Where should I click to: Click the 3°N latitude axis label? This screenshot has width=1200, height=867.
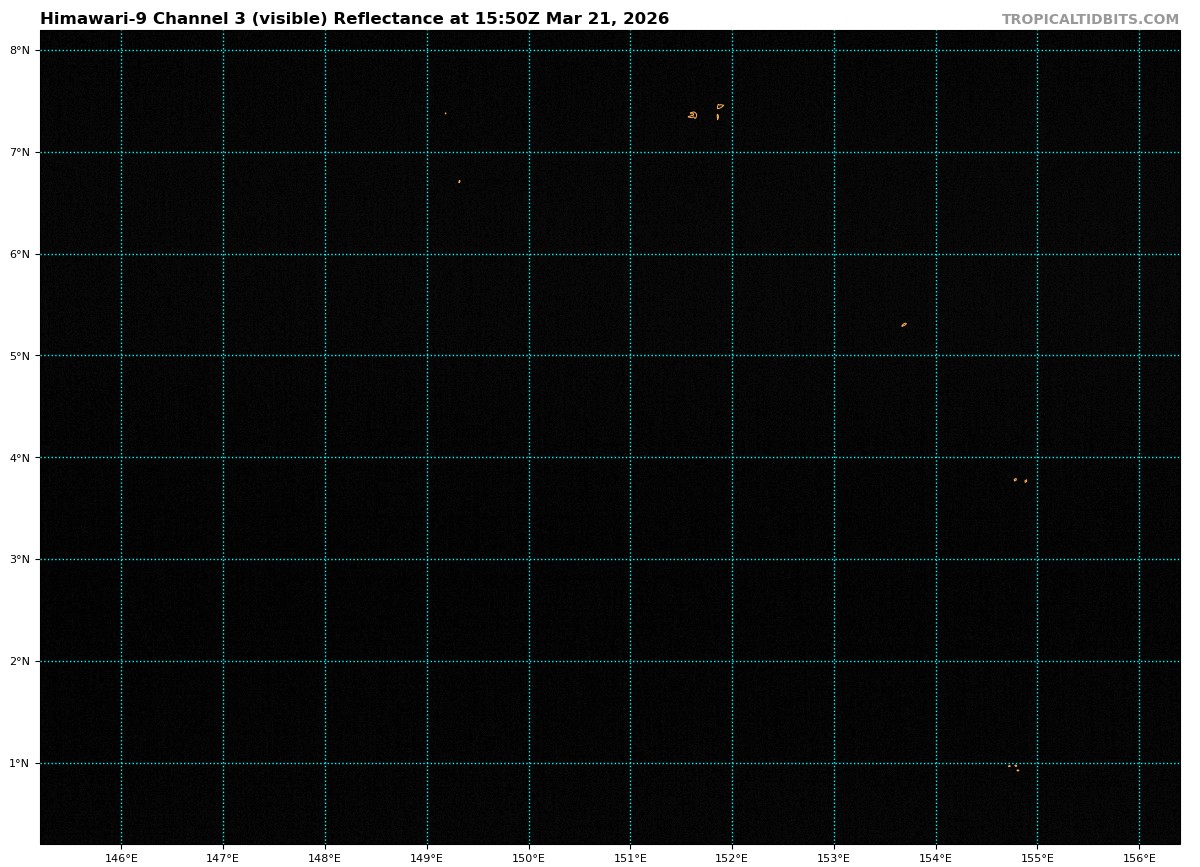20,559
